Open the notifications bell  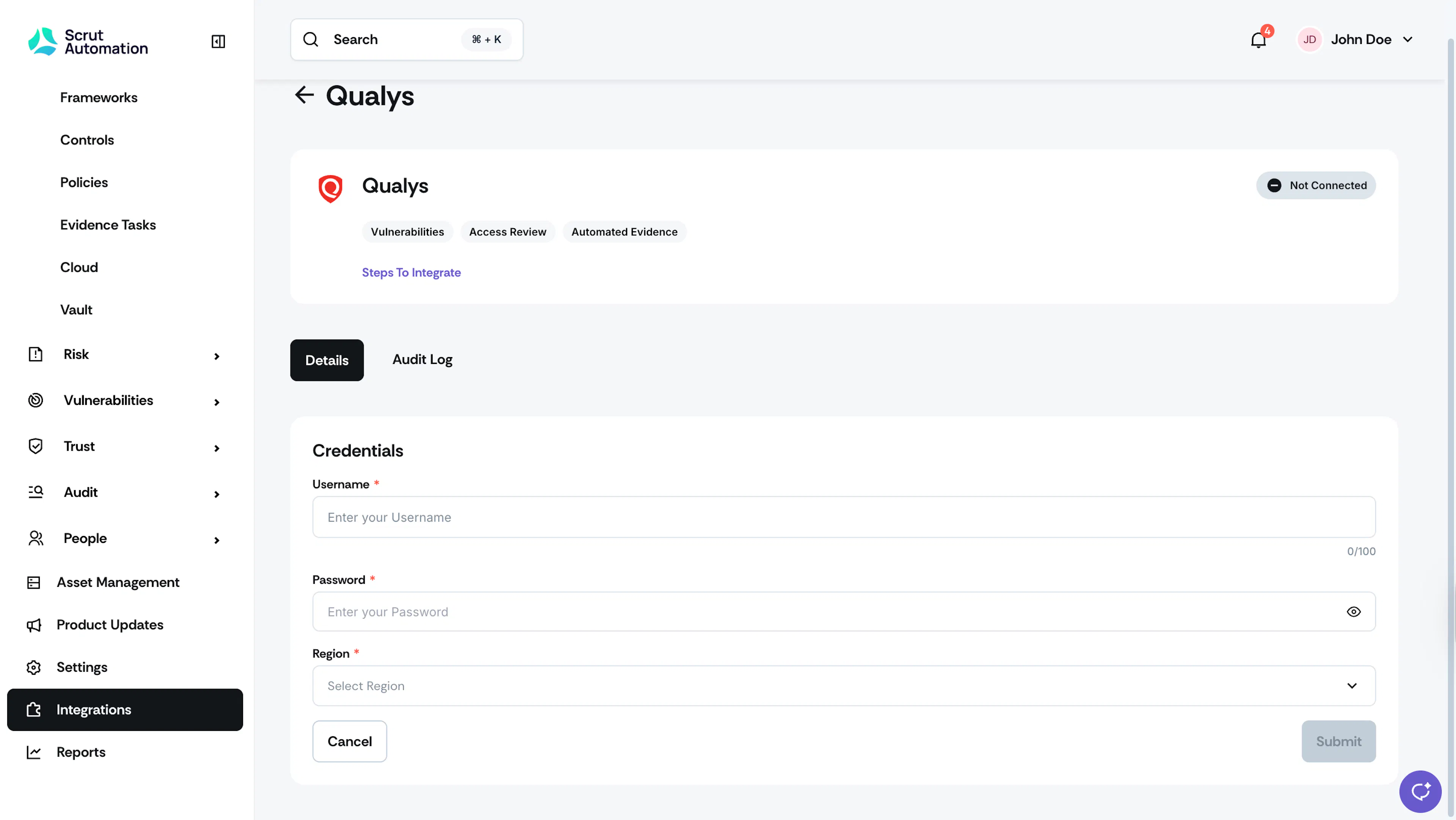1258,39
